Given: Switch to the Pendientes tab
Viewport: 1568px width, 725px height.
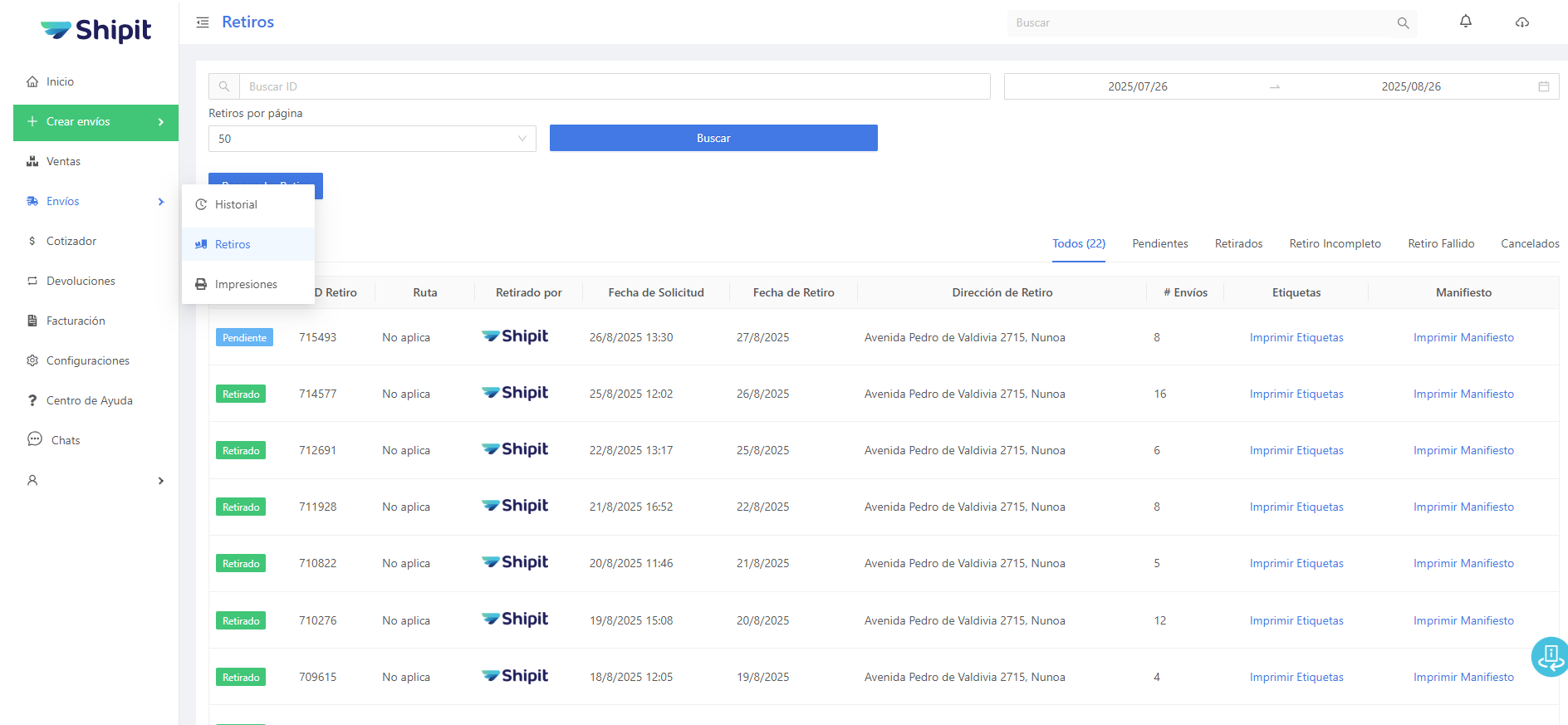Looking at the screenshot, I should point(1160,243).
